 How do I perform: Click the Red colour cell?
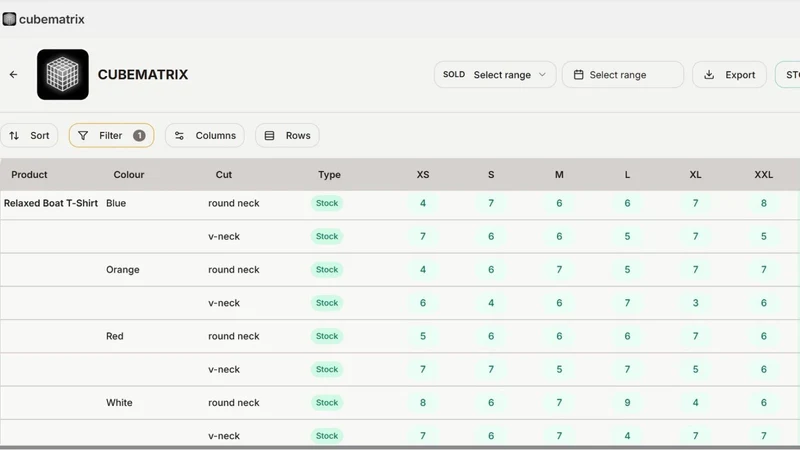pos(115,336)
